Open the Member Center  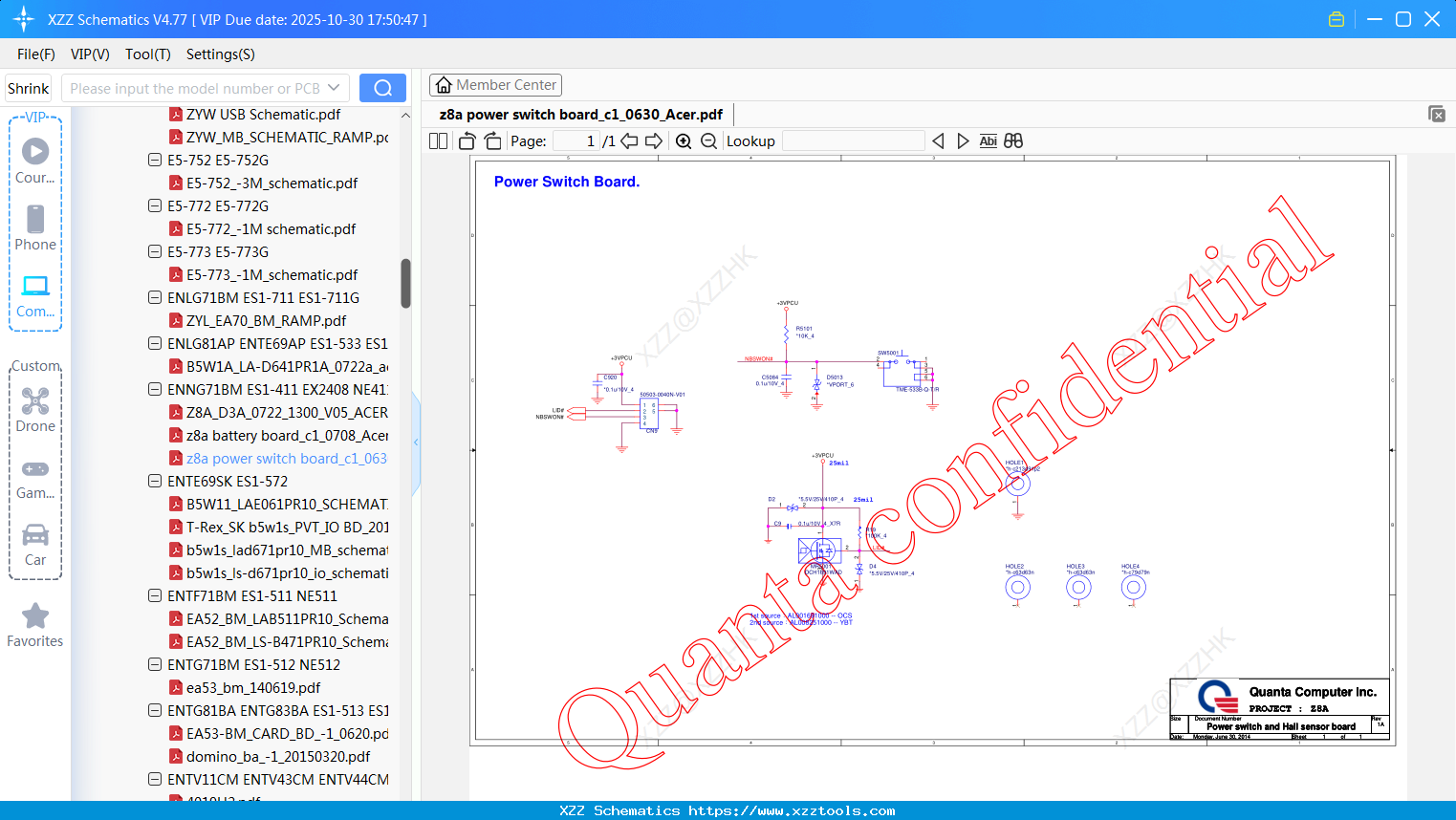[x=495, y=85]
